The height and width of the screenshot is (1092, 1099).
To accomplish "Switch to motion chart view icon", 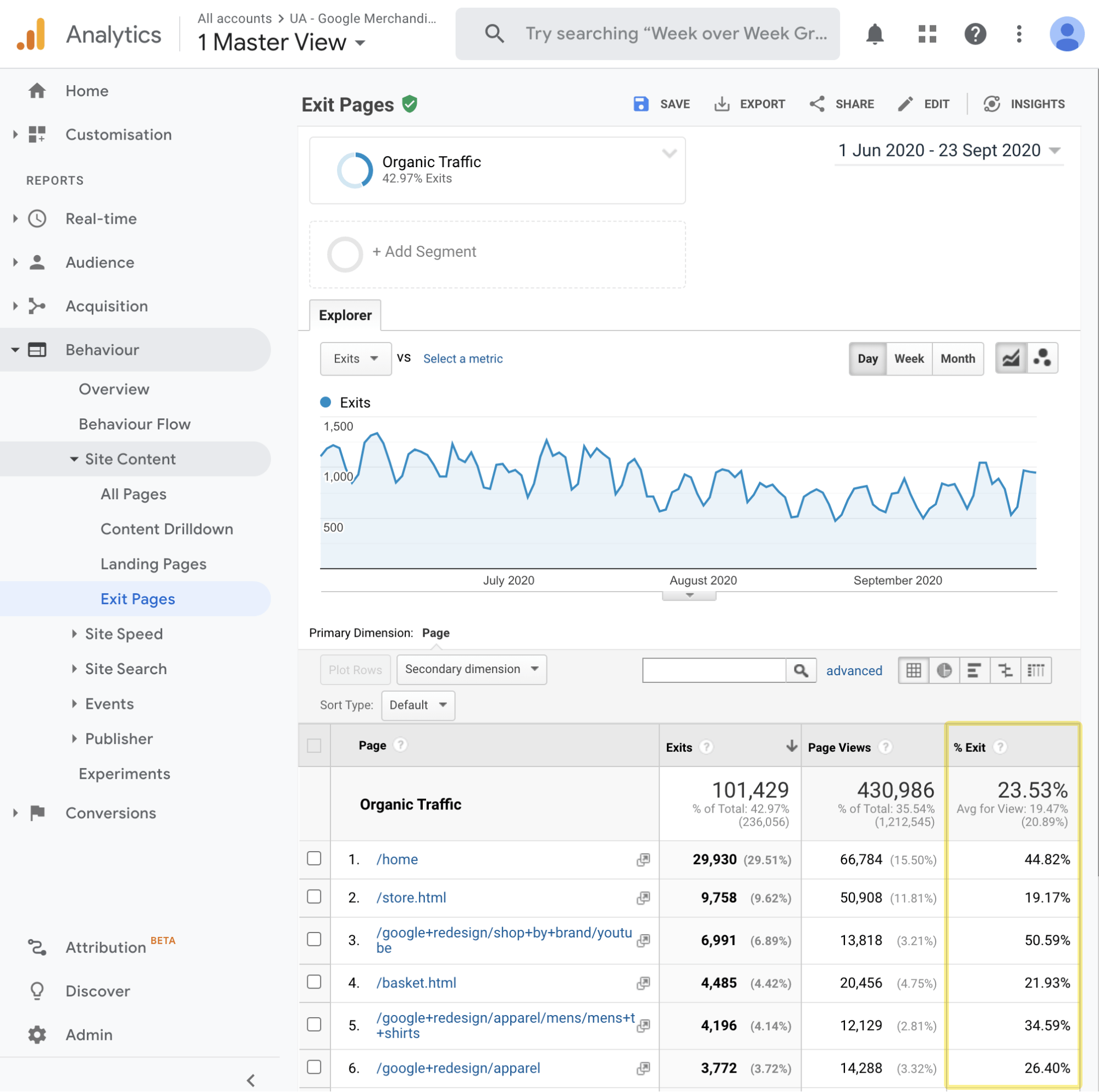I will 1042,358.
